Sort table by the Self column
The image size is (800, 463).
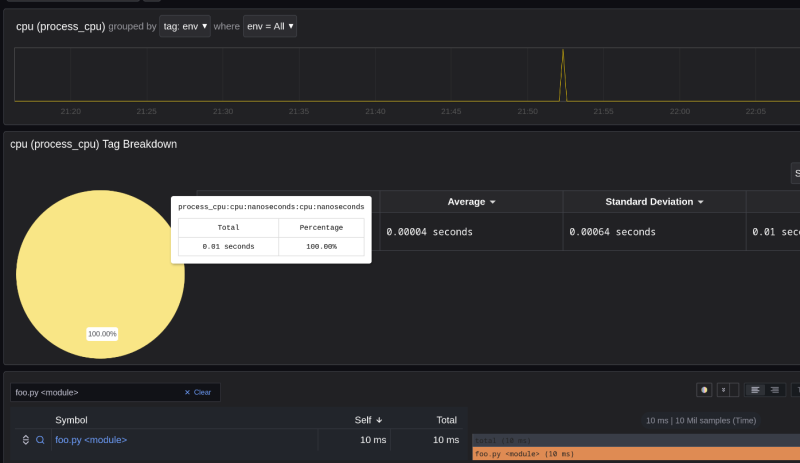(x=368, y=420)
